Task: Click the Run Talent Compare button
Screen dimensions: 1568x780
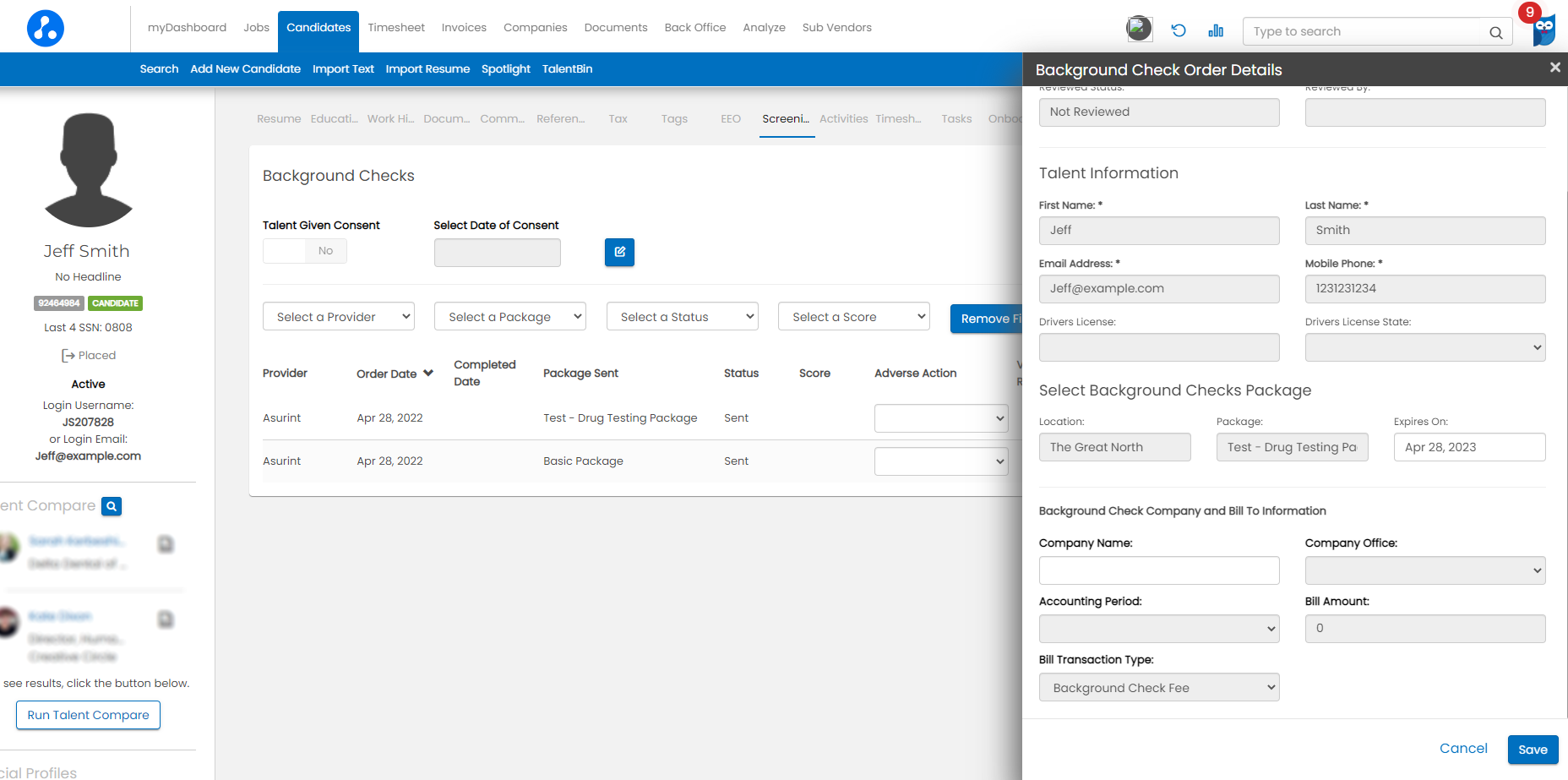Action: 88,715
